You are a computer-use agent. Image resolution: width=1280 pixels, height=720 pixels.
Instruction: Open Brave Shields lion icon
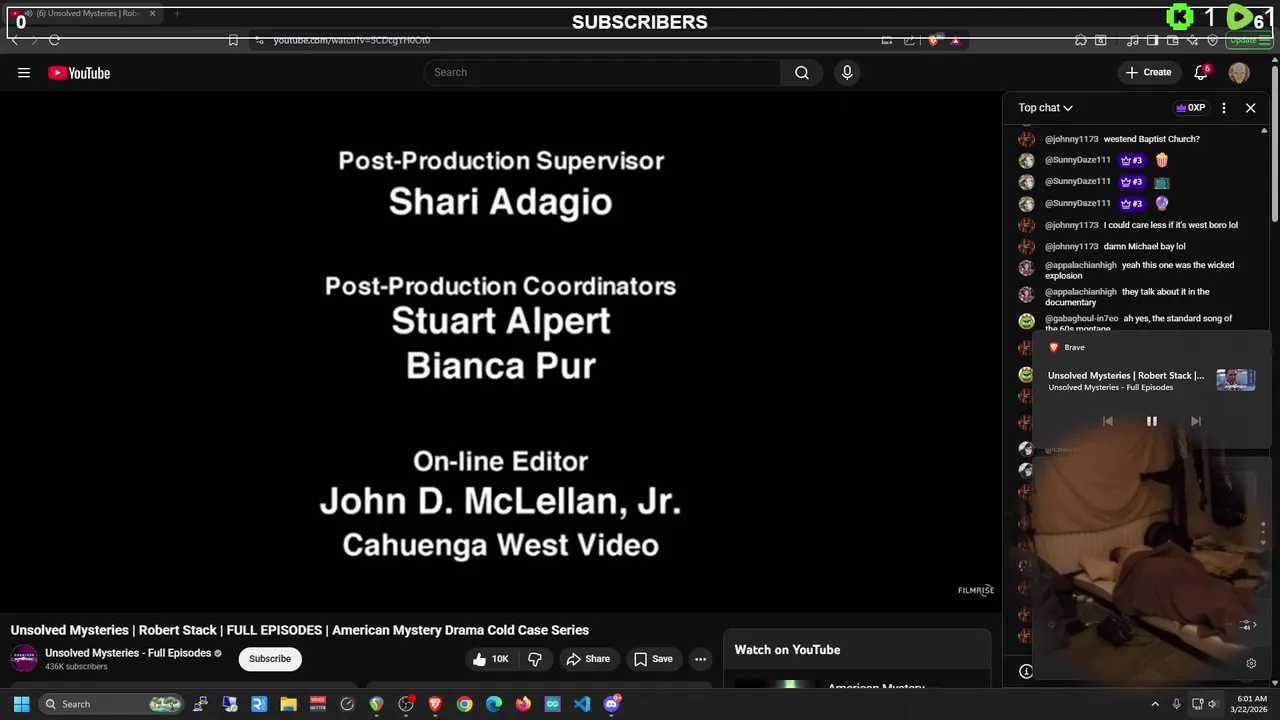tap(933, 40)
